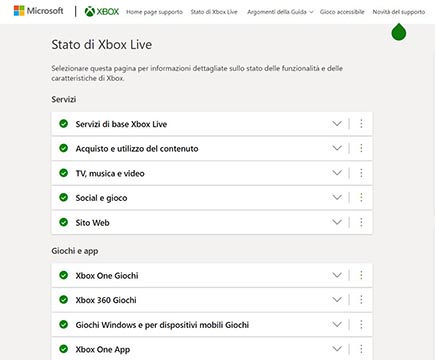Open Novità del supporto
Viewport: 435px width, 360px height.
coord(399,12)
